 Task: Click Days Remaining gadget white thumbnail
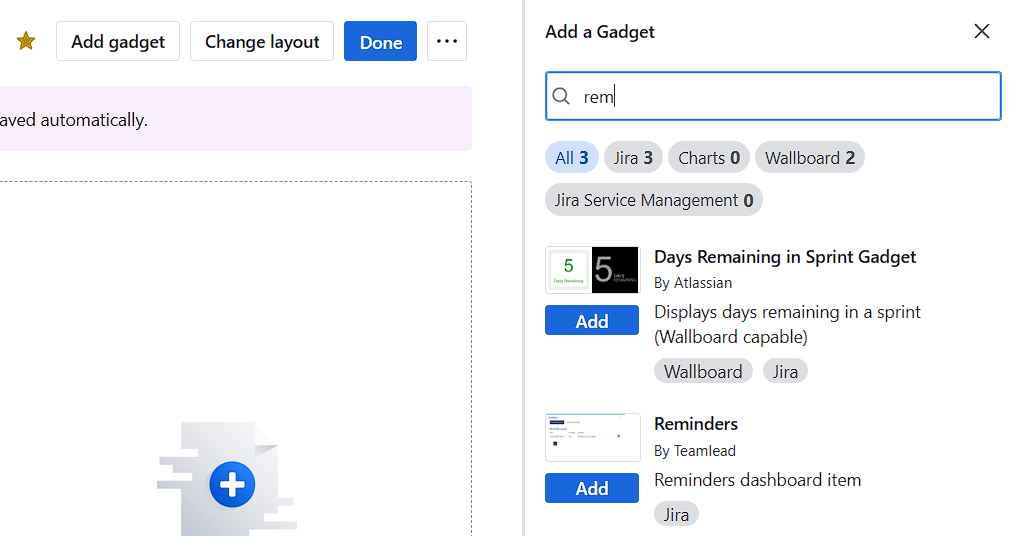point(568,269)
